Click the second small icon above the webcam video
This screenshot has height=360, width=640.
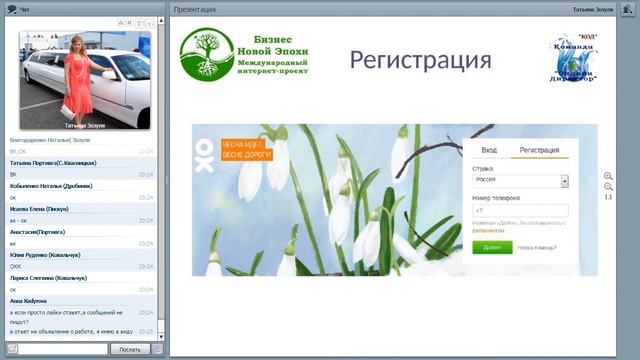pyautogui.click(x=129, y=23)
